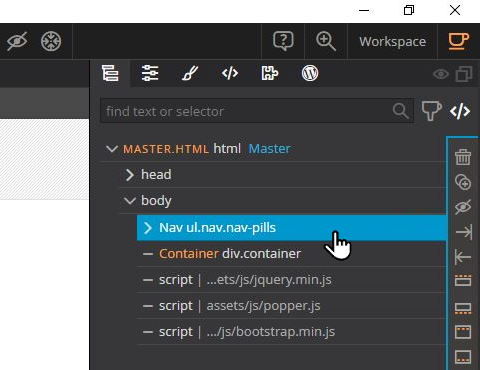480x370 pixels.
Task: Toggle the hidden-eye visibility icon in top toolbar
Action: tap(17, 41)
